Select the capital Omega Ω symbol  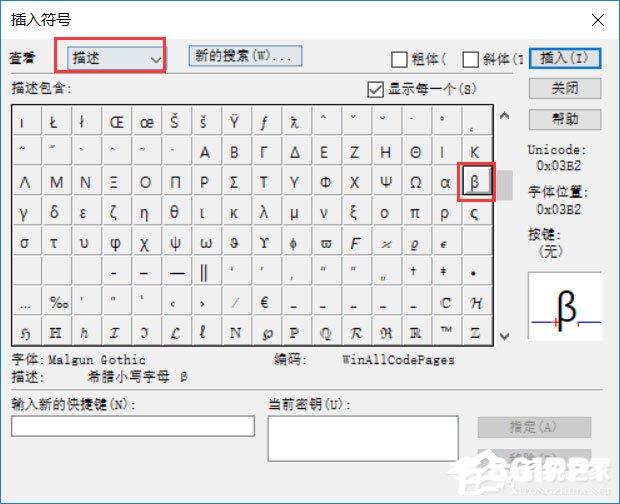[415, 182]
